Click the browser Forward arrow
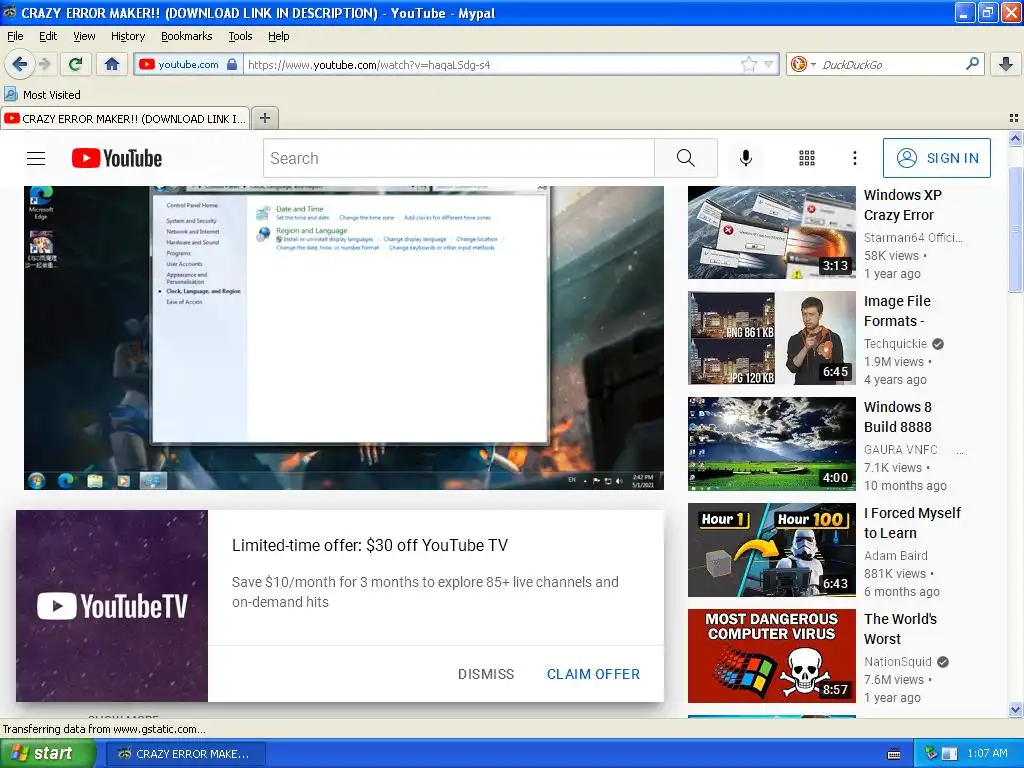 44,64
